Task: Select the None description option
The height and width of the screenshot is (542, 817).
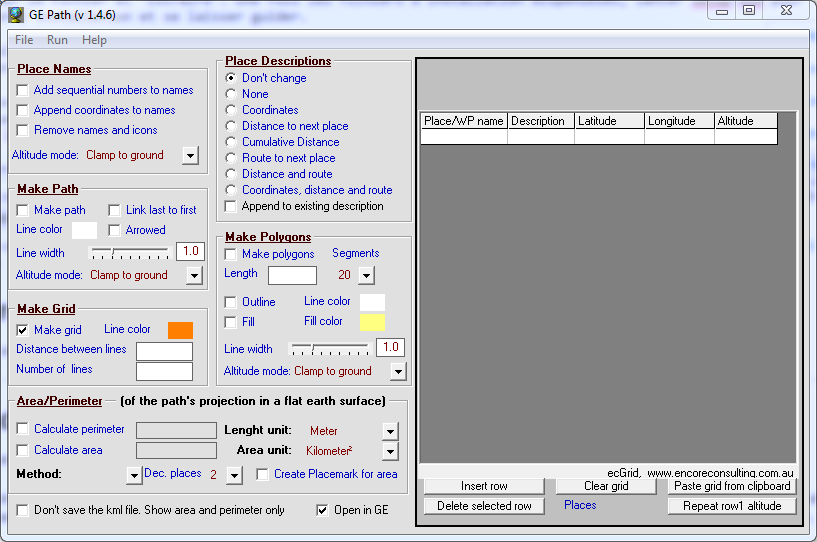Action: click(231, 94)
